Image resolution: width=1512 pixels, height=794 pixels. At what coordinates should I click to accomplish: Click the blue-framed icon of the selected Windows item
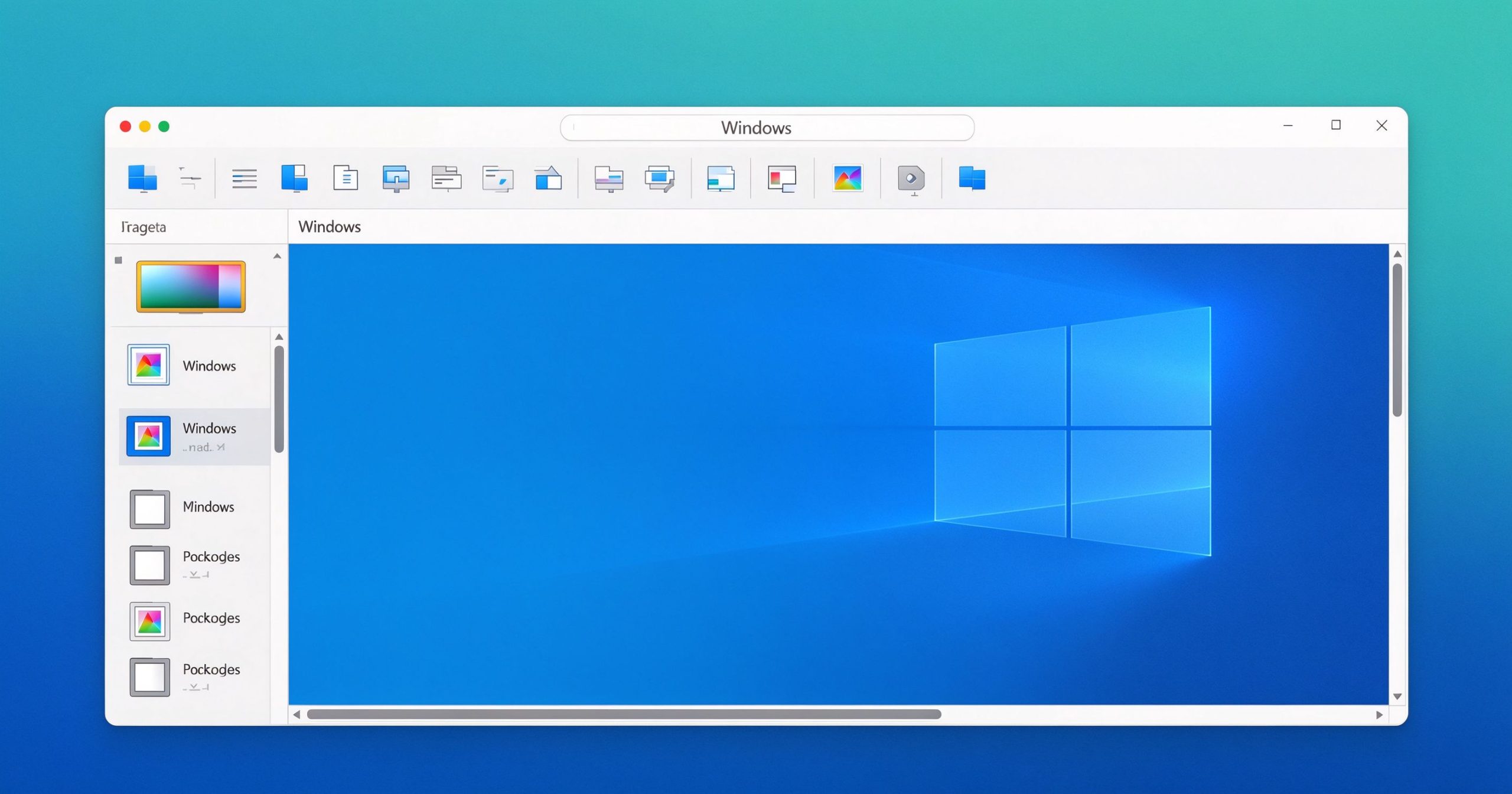[148, 436]
